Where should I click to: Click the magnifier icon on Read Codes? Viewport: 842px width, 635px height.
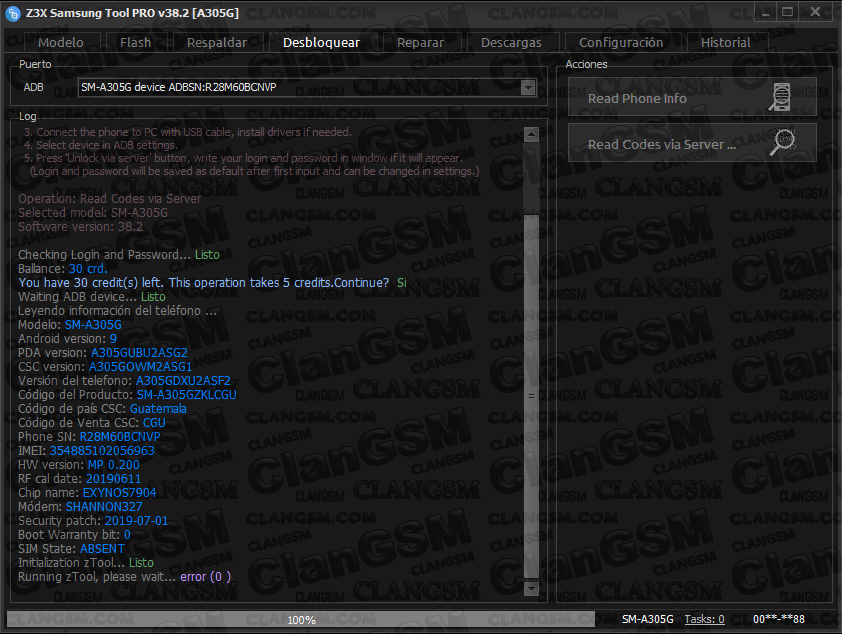pos(782,142)
